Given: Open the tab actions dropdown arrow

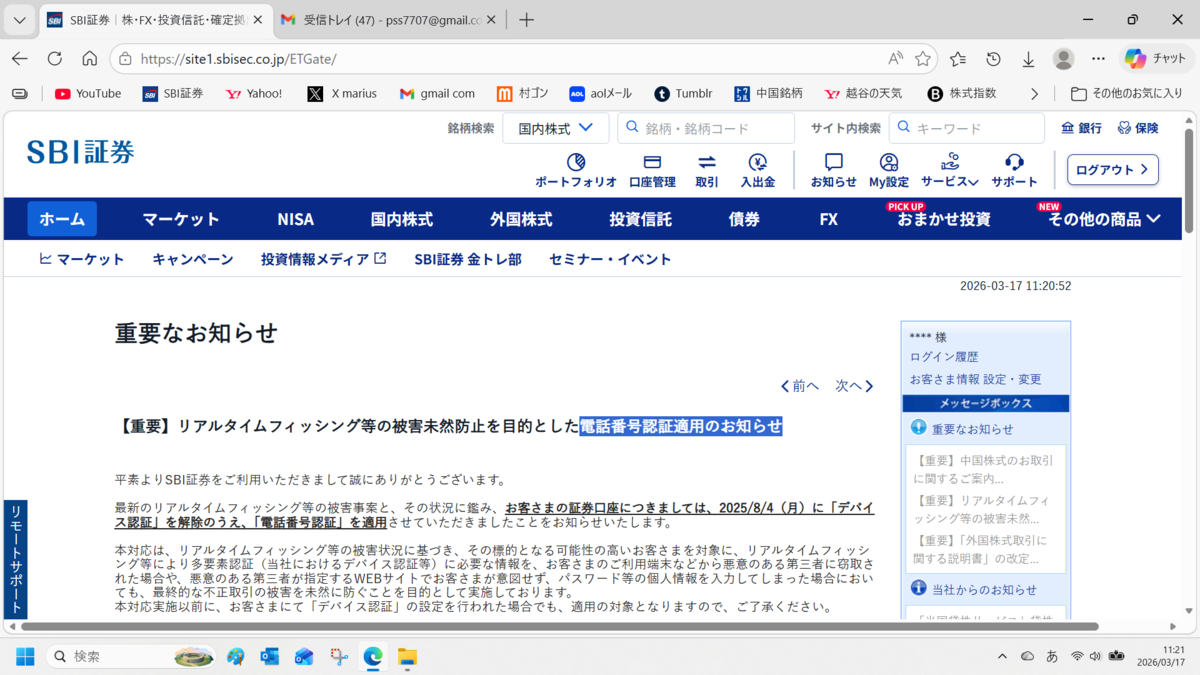Looking at the screenshot, I should click(x=20, y=20).
